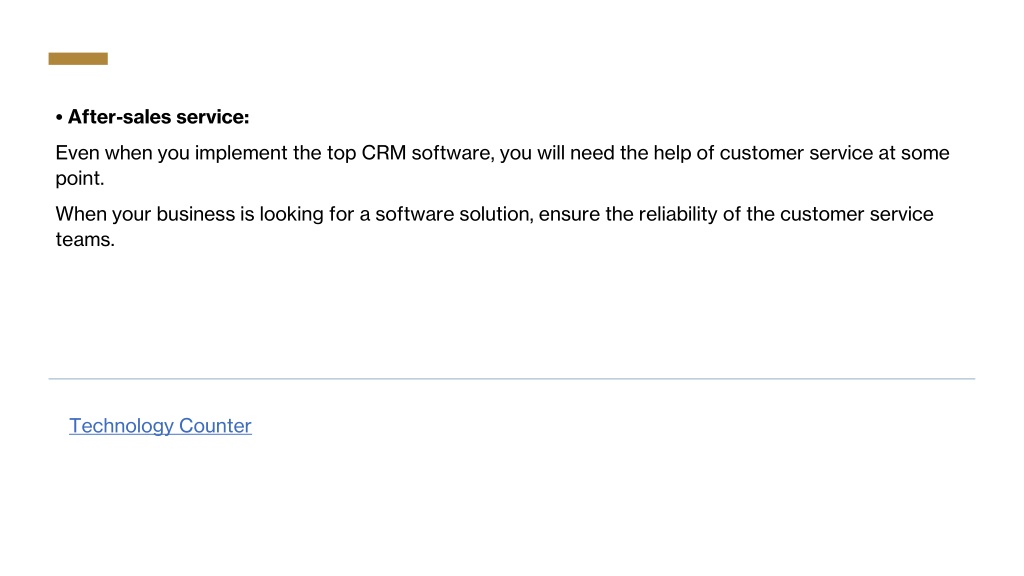Click the word help in first paragraph

point(672,153)
